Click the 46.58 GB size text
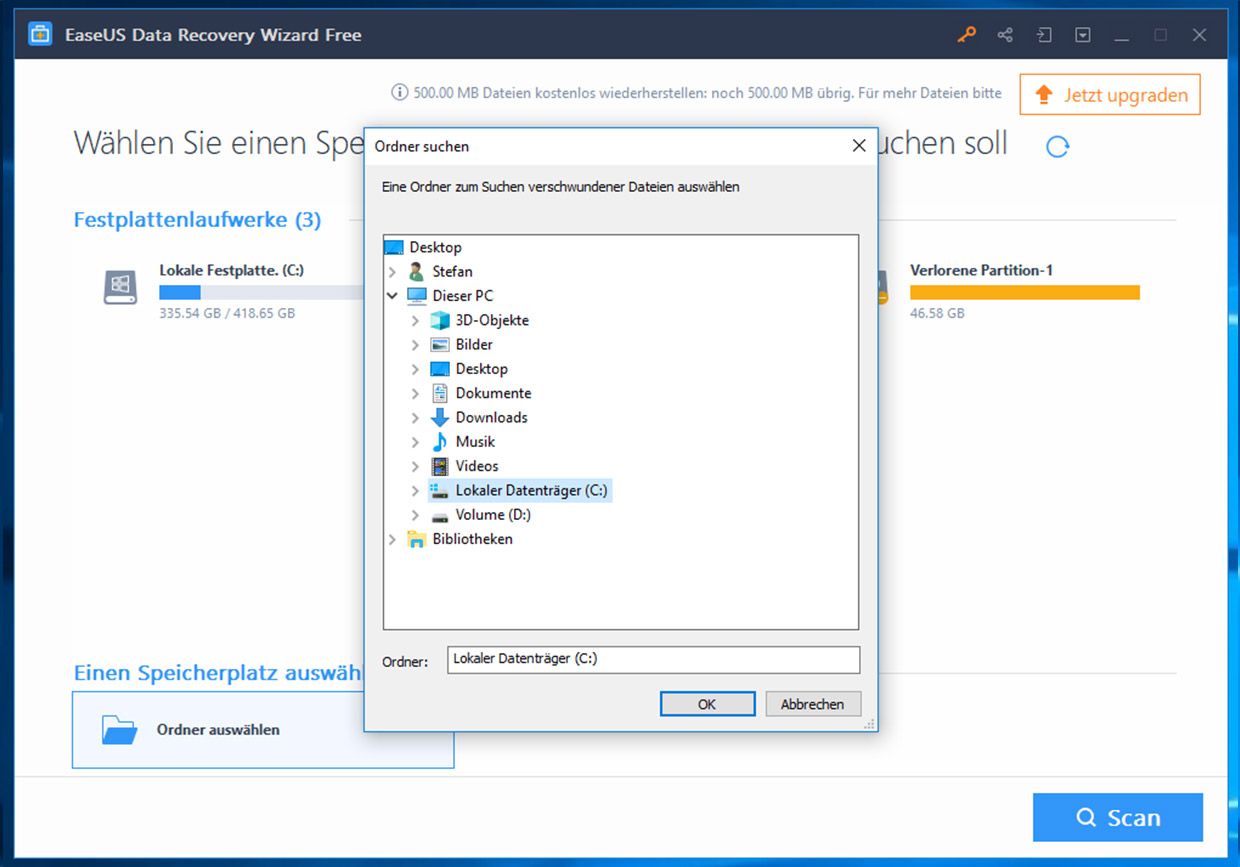The height and width of the screenshot is (867, 1240). tap(937, 313)
